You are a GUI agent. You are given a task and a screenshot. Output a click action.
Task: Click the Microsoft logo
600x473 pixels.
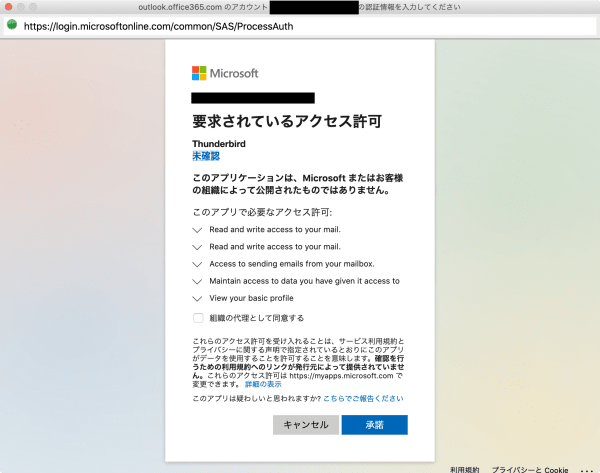[x=225, y=73]
